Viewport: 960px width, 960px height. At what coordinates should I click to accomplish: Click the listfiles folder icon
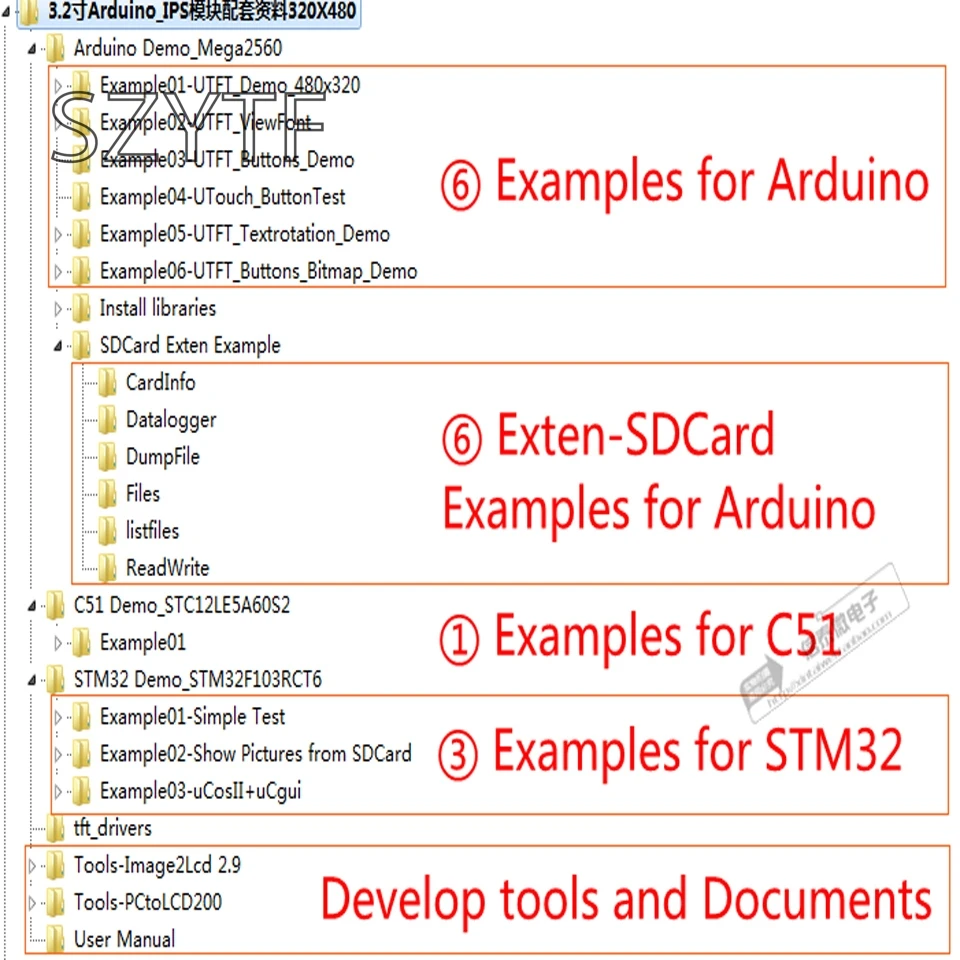pyautogui.click(x=107, y=531)
